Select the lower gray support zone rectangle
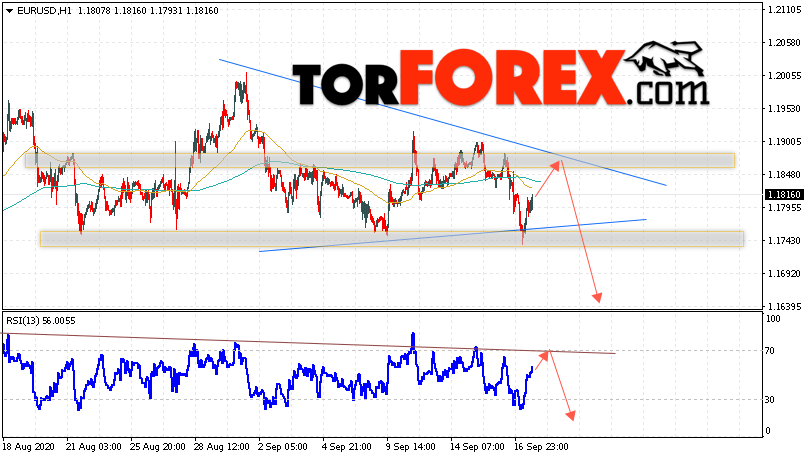 (x=392, y=239)
